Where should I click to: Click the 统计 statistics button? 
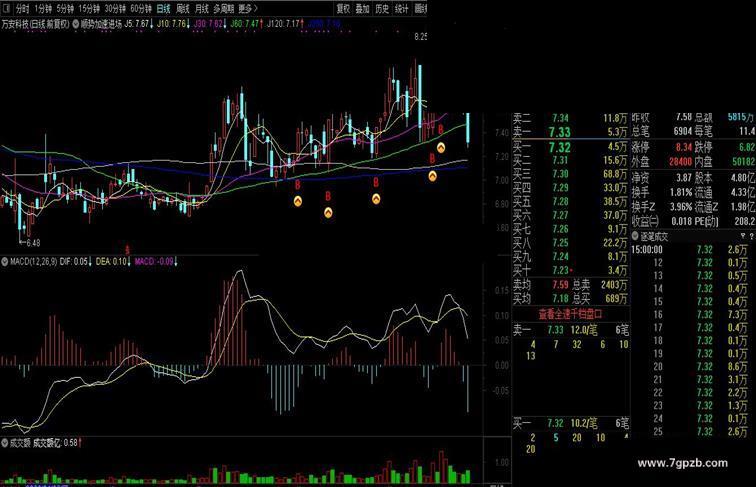coord(401,9)
